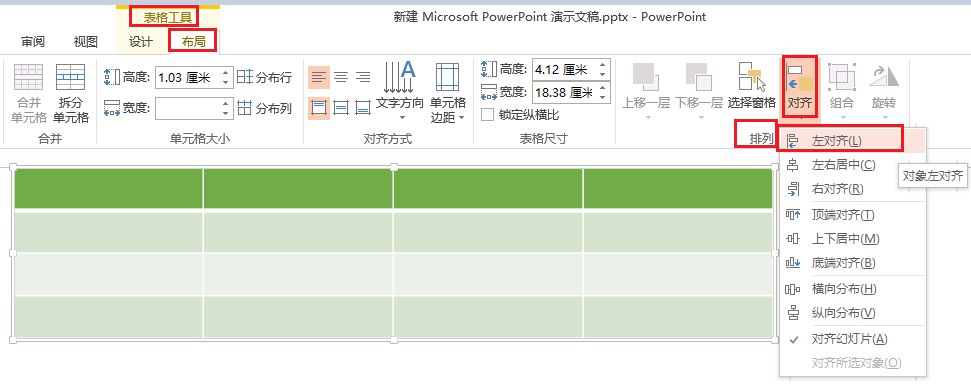The height and width of the screenshot is (390, 971).
Task: Choose Align Right (右对齐) menu item
Action: (x=853, y=189)
